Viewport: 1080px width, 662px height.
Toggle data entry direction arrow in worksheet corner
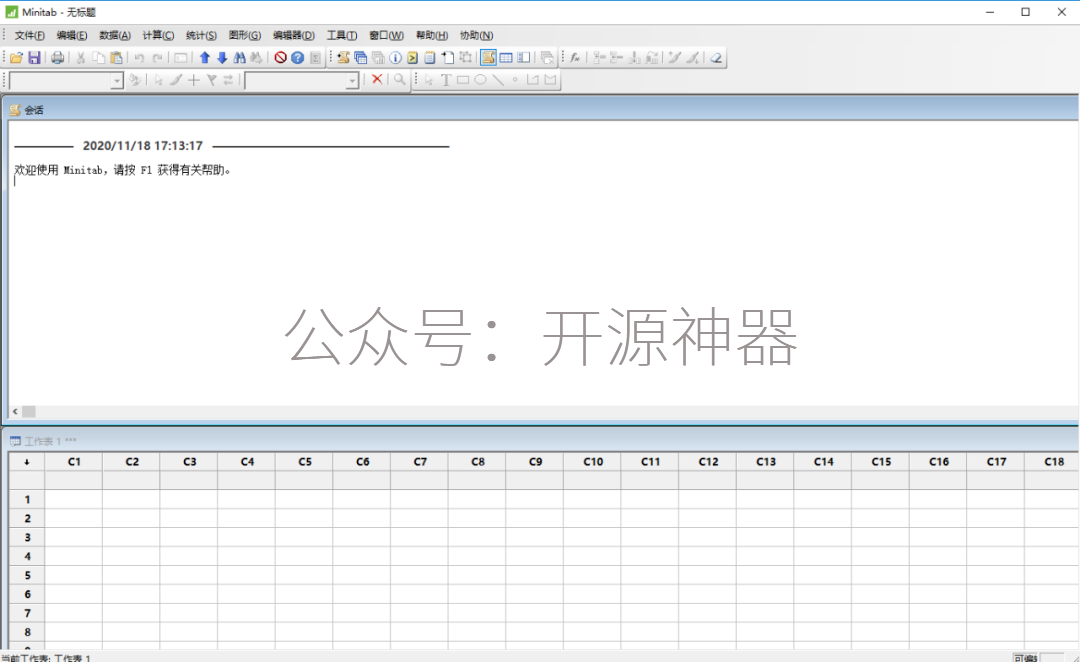(x=27, y=462)
